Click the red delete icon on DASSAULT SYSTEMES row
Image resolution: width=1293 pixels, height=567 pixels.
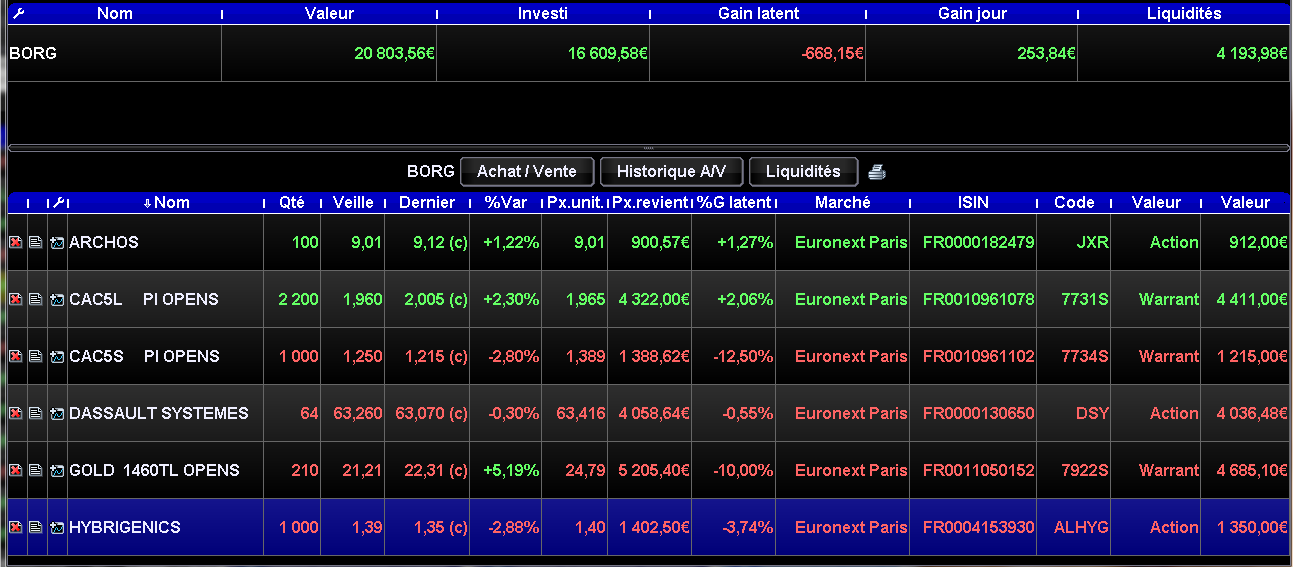pos(15,414)
